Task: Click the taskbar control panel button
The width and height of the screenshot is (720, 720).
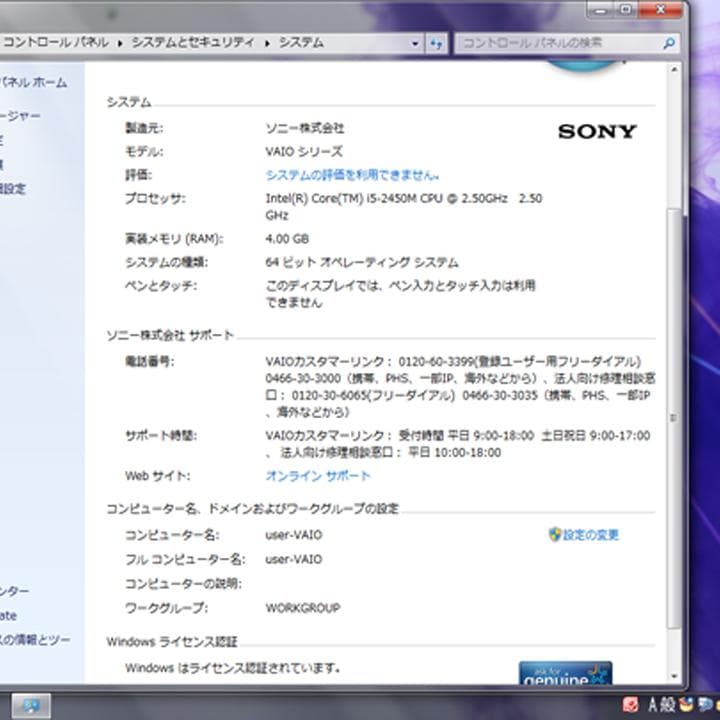Action: pos(31,706)
